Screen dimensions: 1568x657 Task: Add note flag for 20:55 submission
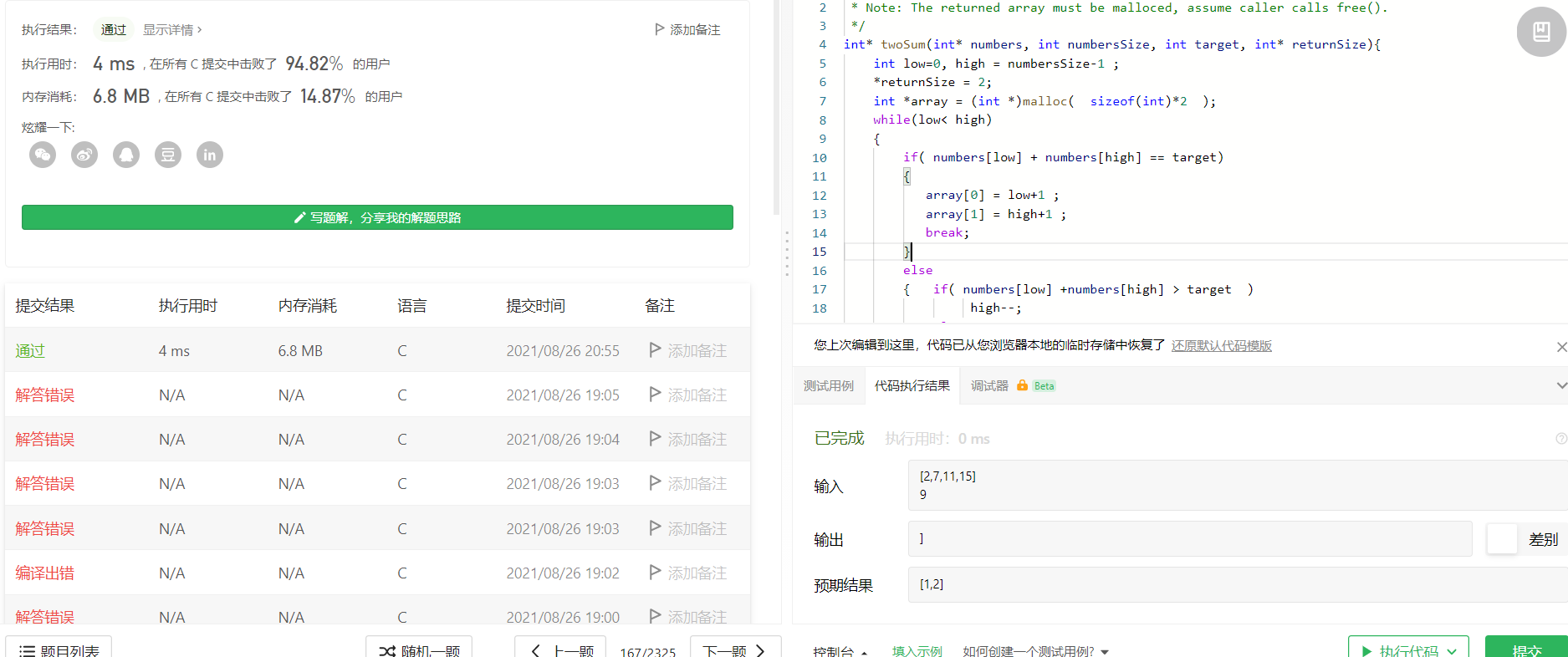(x=656, y=350)
